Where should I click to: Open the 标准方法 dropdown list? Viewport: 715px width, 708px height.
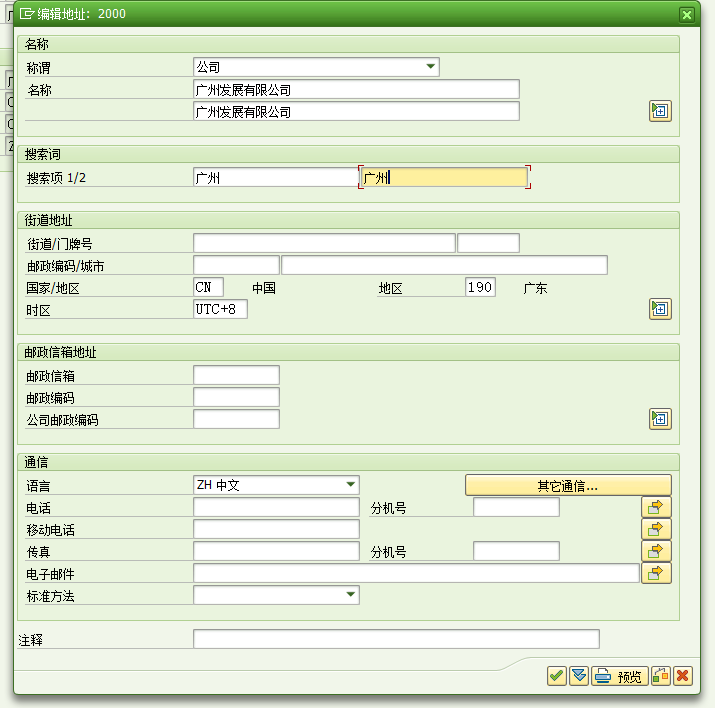pyautogui.click(x=350, y=595)
